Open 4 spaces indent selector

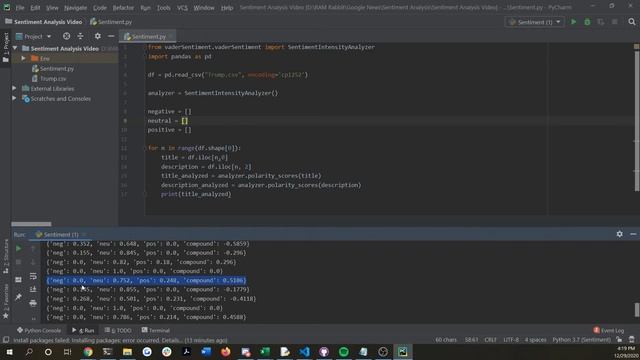coord(536,340)
